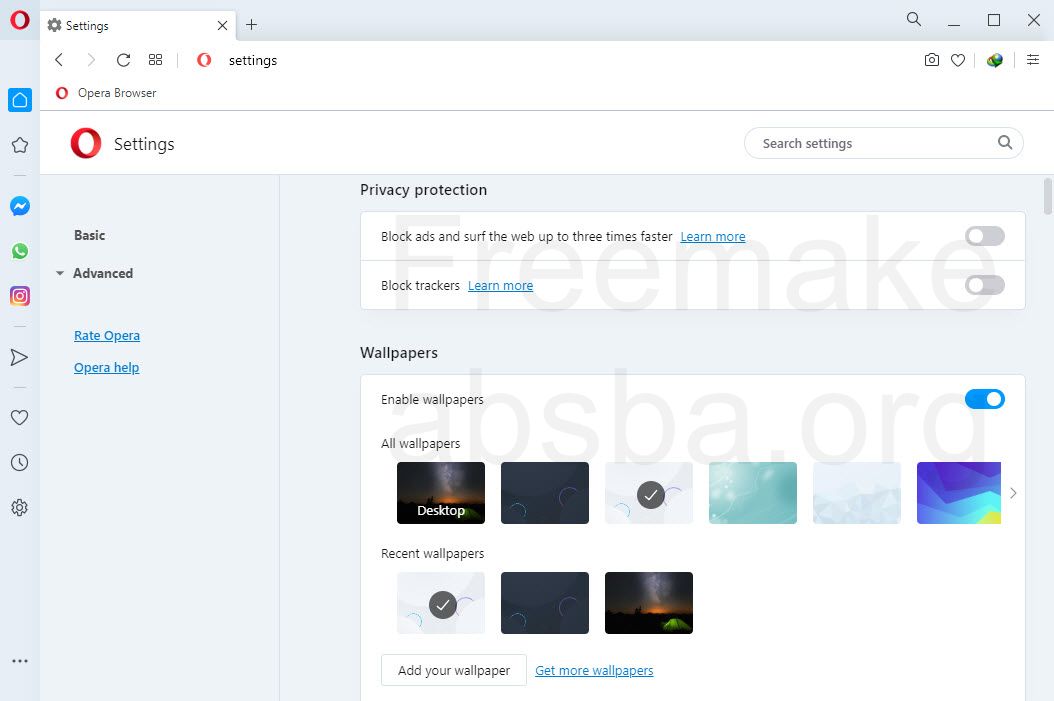
Task: Reload the page with the refresh icon
Action: (123, 60)
